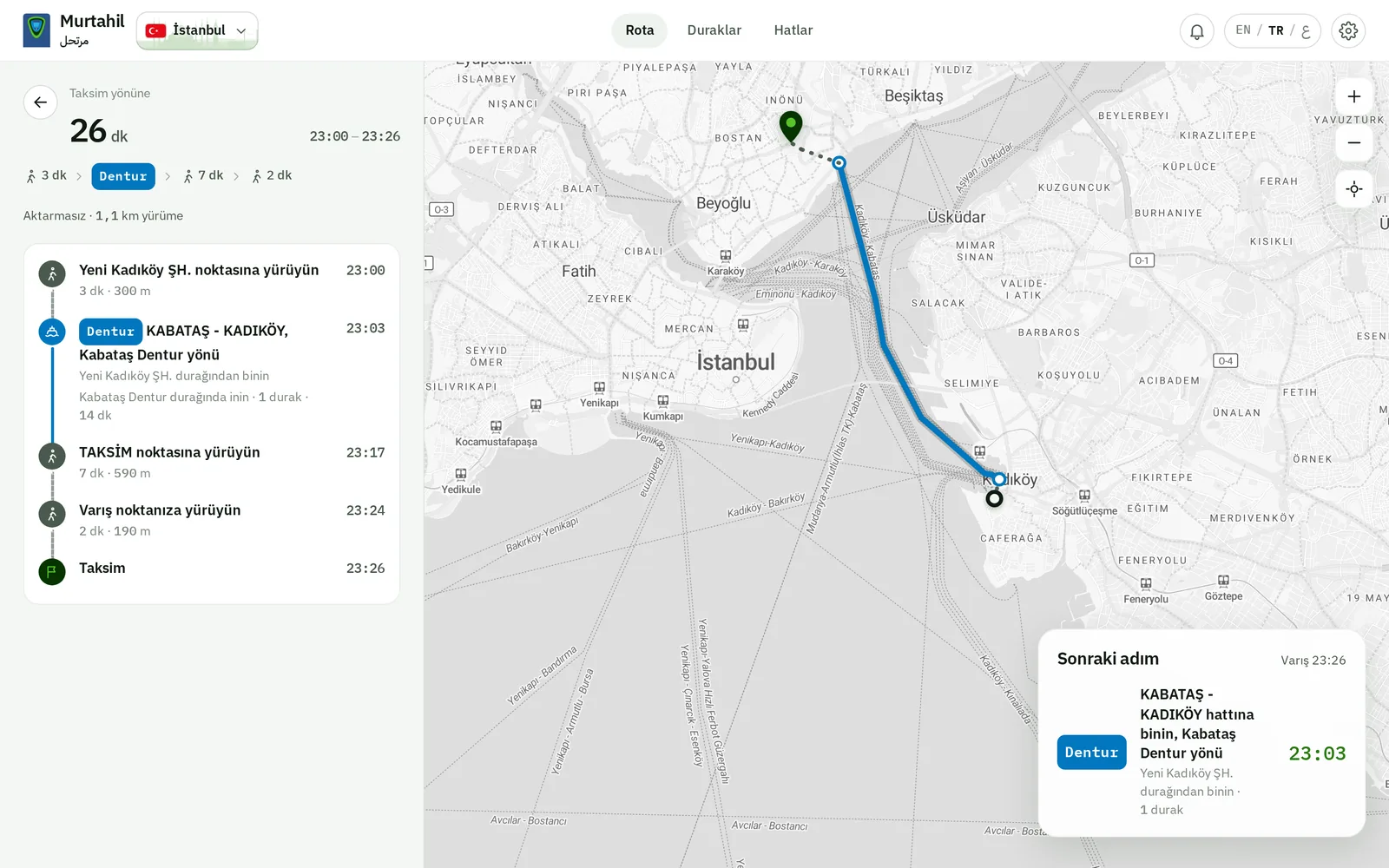The image size is (1389, 868).
Task: Click the 3 dk walk segment in summary
Action: (47, 175)
